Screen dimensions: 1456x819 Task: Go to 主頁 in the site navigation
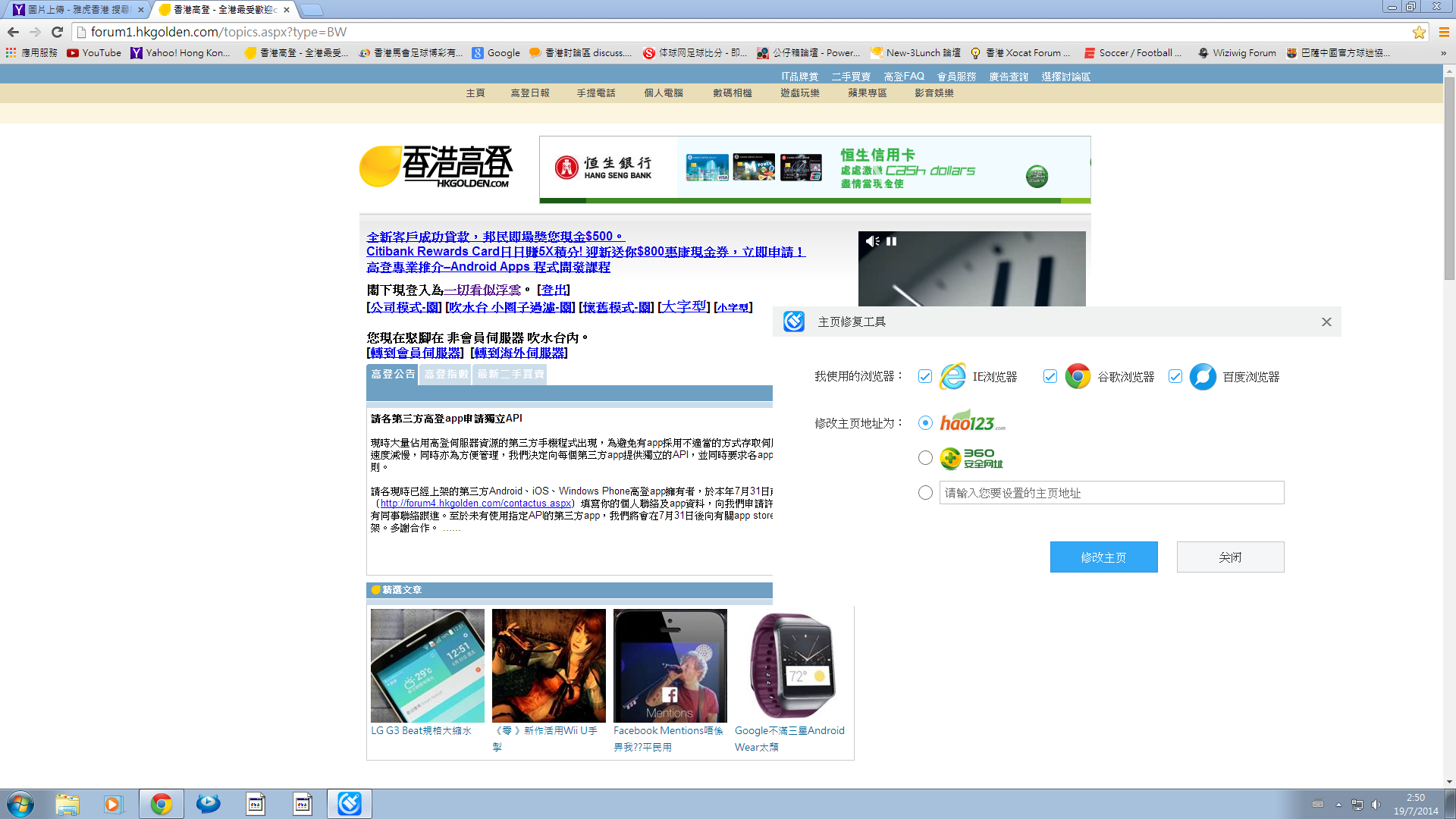pyautogui.click(x=475, y=93)
